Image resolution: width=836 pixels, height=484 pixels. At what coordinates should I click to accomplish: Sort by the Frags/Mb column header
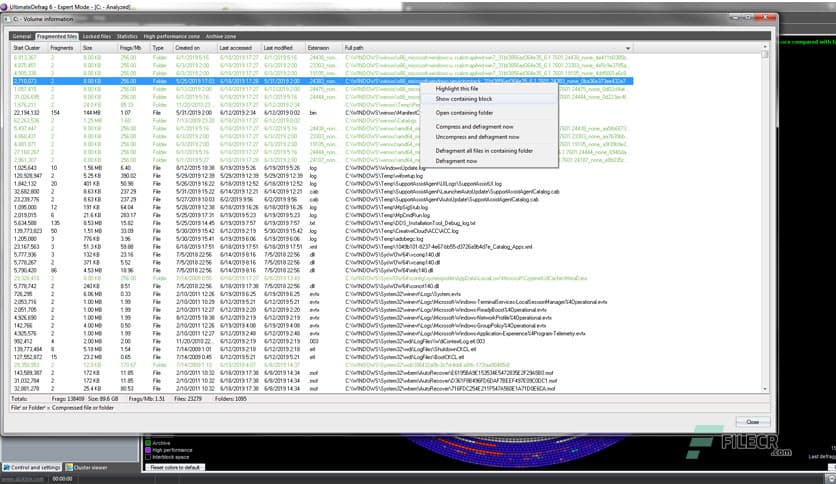(x=134, y=48)
